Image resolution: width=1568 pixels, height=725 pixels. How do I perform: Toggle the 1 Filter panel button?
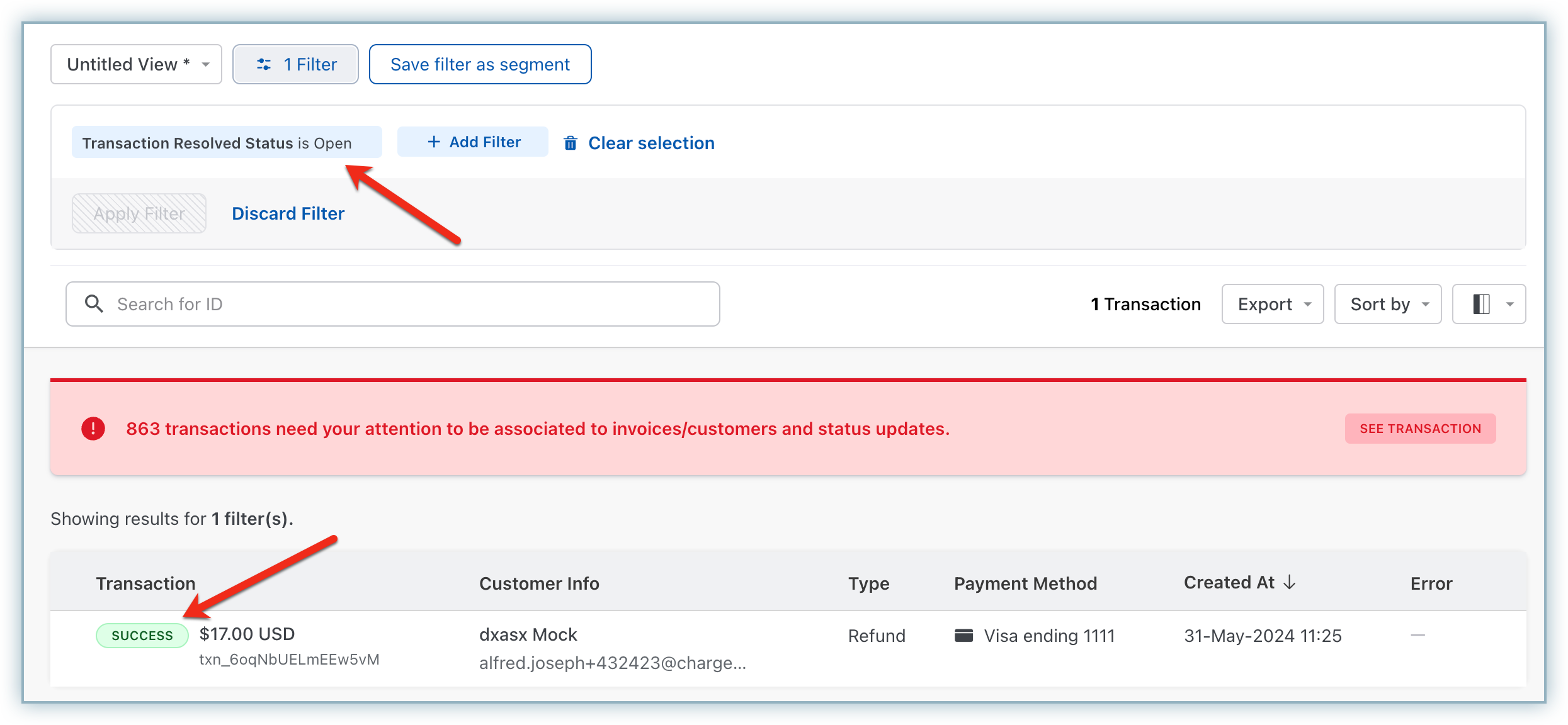[x=295, y=64]
